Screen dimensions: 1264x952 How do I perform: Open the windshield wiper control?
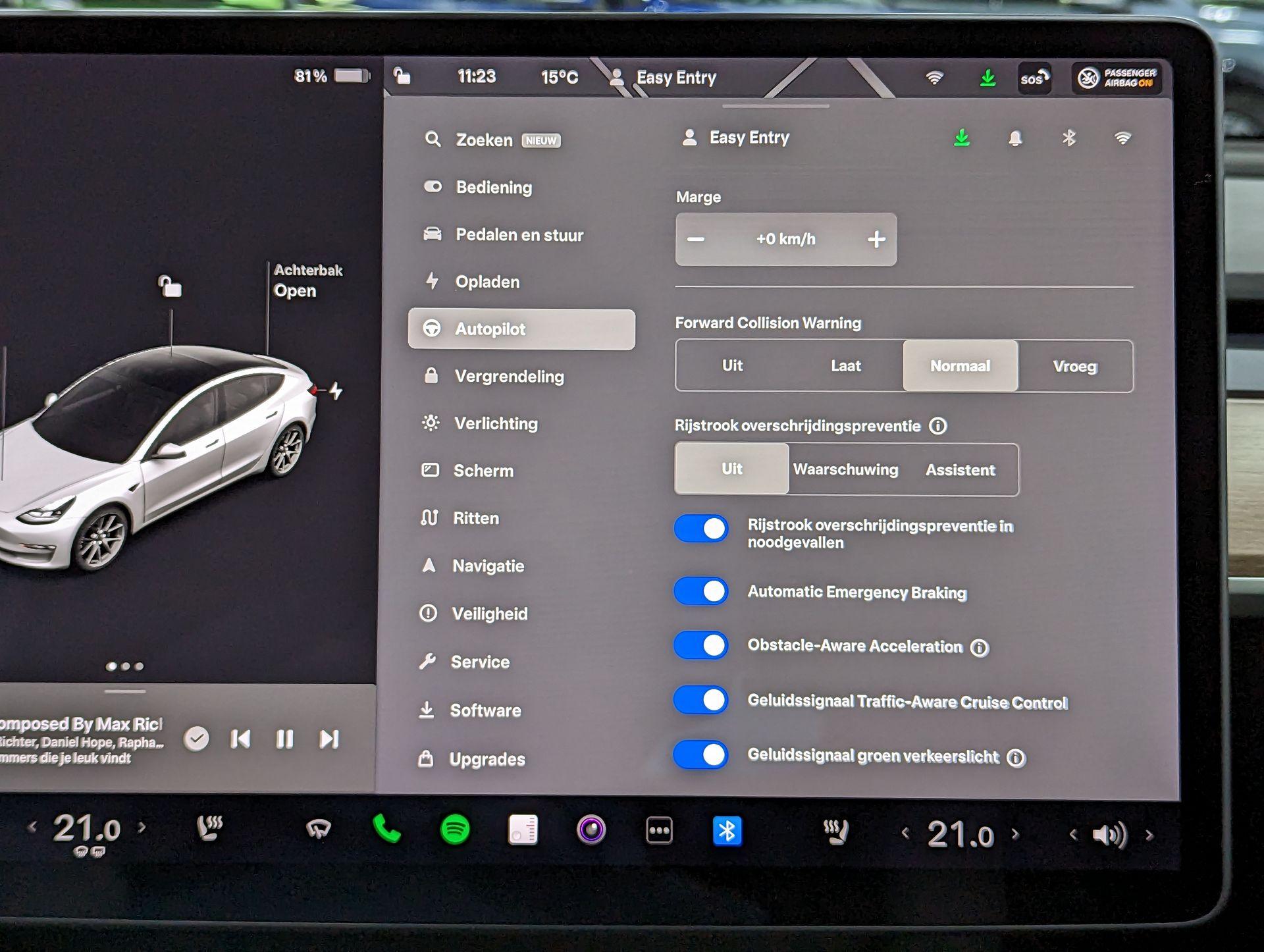pos(319,829)
